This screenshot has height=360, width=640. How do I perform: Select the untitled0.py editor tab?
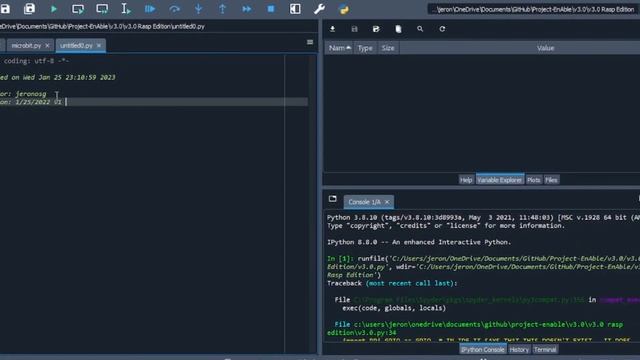pyautogui.click(x=76, y=45)
